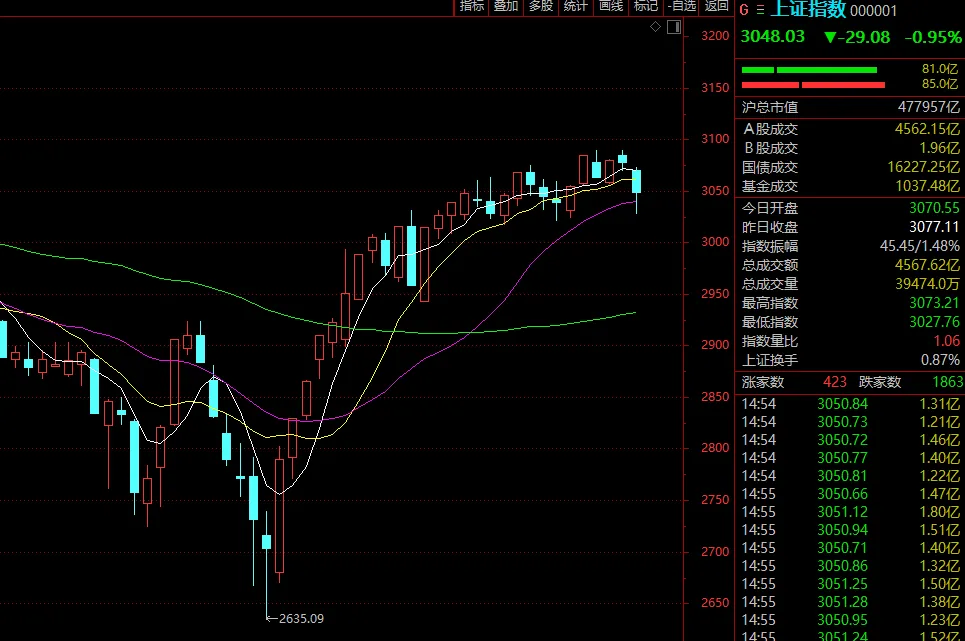965x641 pixels.
Task: Select the market cap value 477957亿
Action: pyautogui.click(x=928, y=107)
